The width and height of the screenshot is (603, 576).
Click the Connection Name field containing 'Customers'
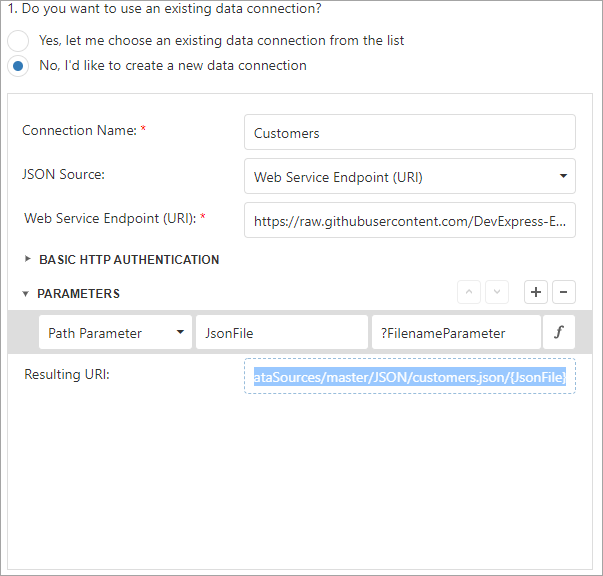(x=409, y=132)
